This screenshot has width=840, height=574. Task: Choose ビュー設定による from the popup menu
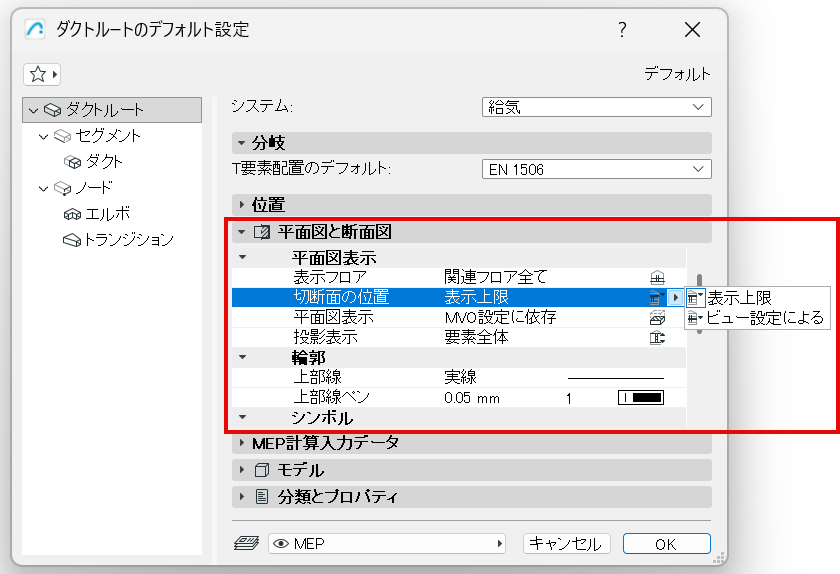pyautogui.click(x=756, y=318)
